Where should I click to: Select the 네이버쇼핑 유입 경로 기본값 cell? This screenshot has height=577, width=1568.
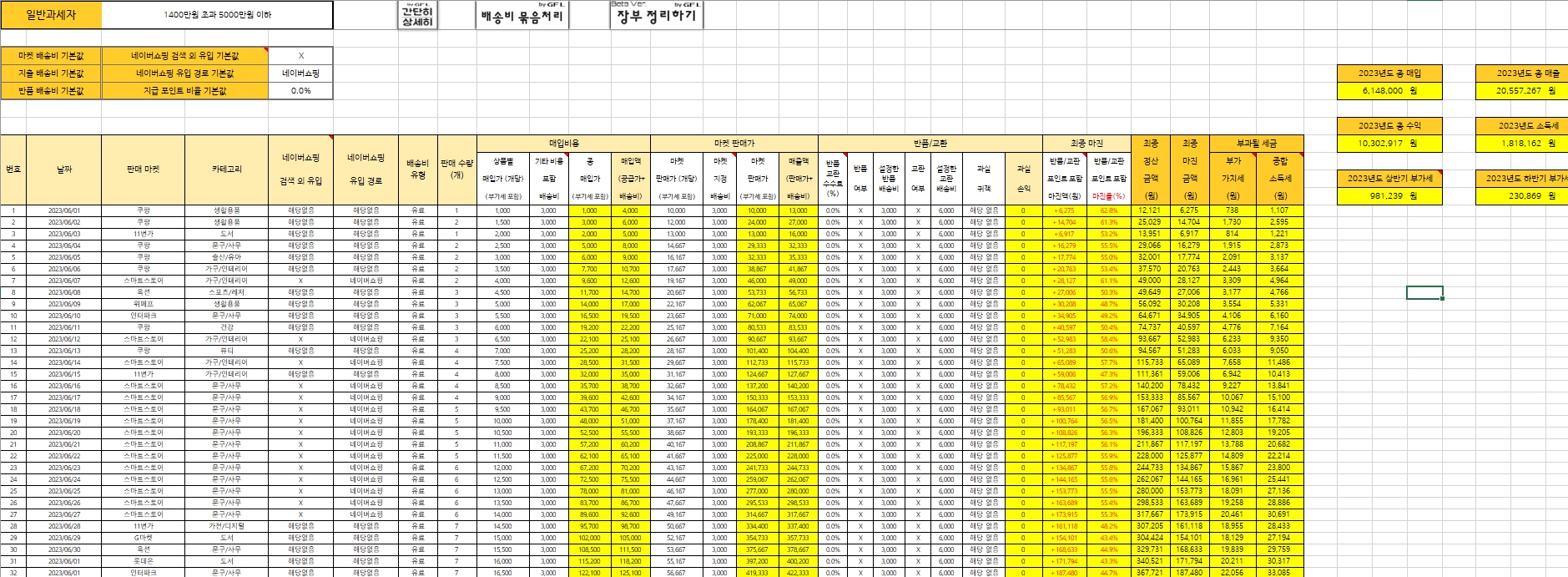(x=184, y=73)
